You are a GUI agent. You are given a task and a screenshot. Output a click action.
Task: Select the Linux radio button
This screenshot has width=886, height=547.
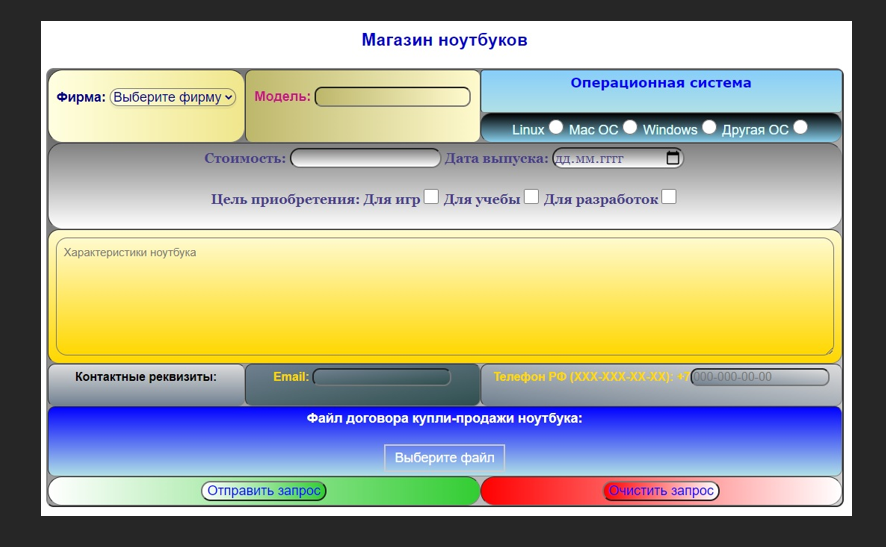(x=556, y=127)
